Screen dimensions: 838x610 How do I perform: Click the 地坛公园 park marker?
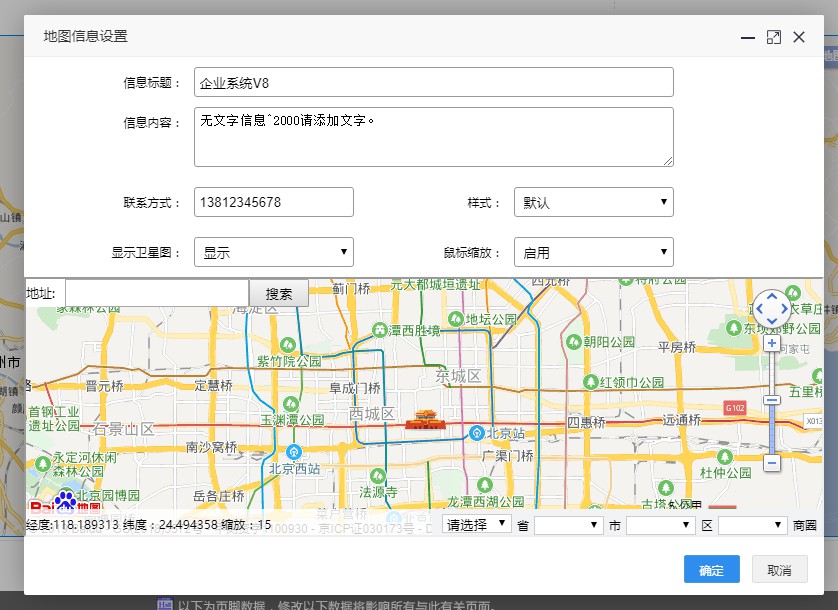coord(455,319)
